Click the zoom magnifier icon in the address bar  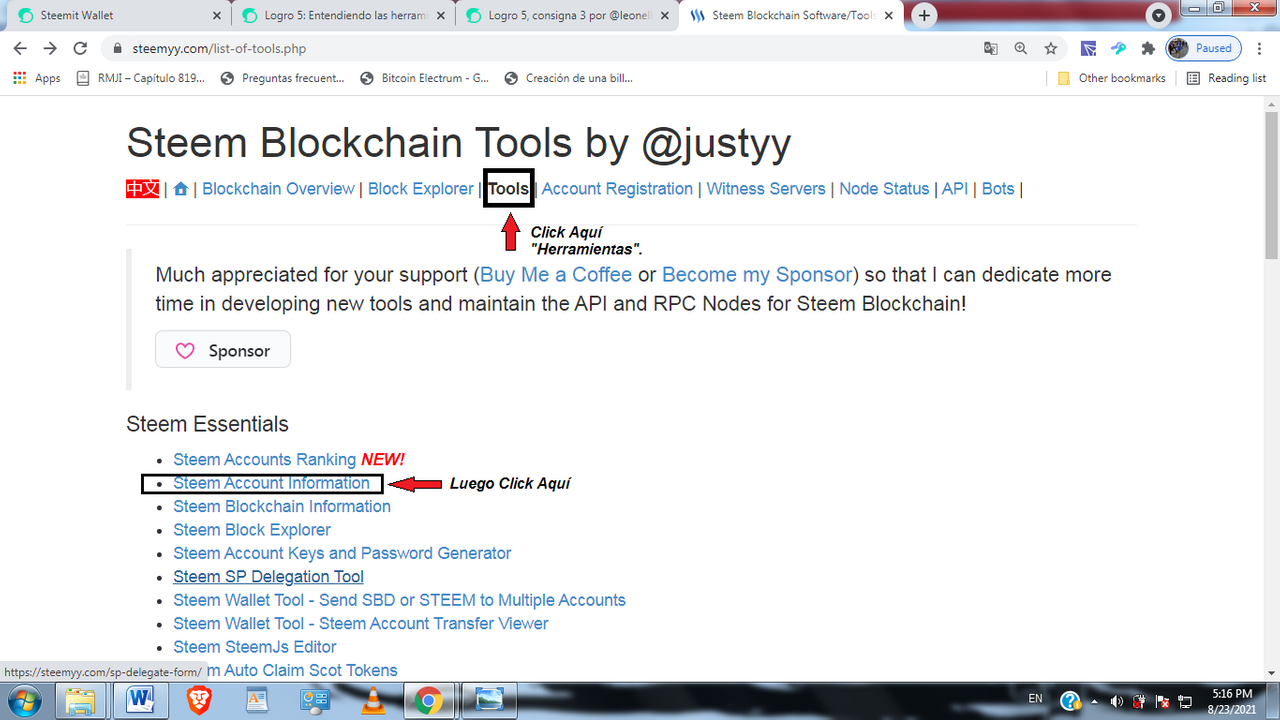1020,48
